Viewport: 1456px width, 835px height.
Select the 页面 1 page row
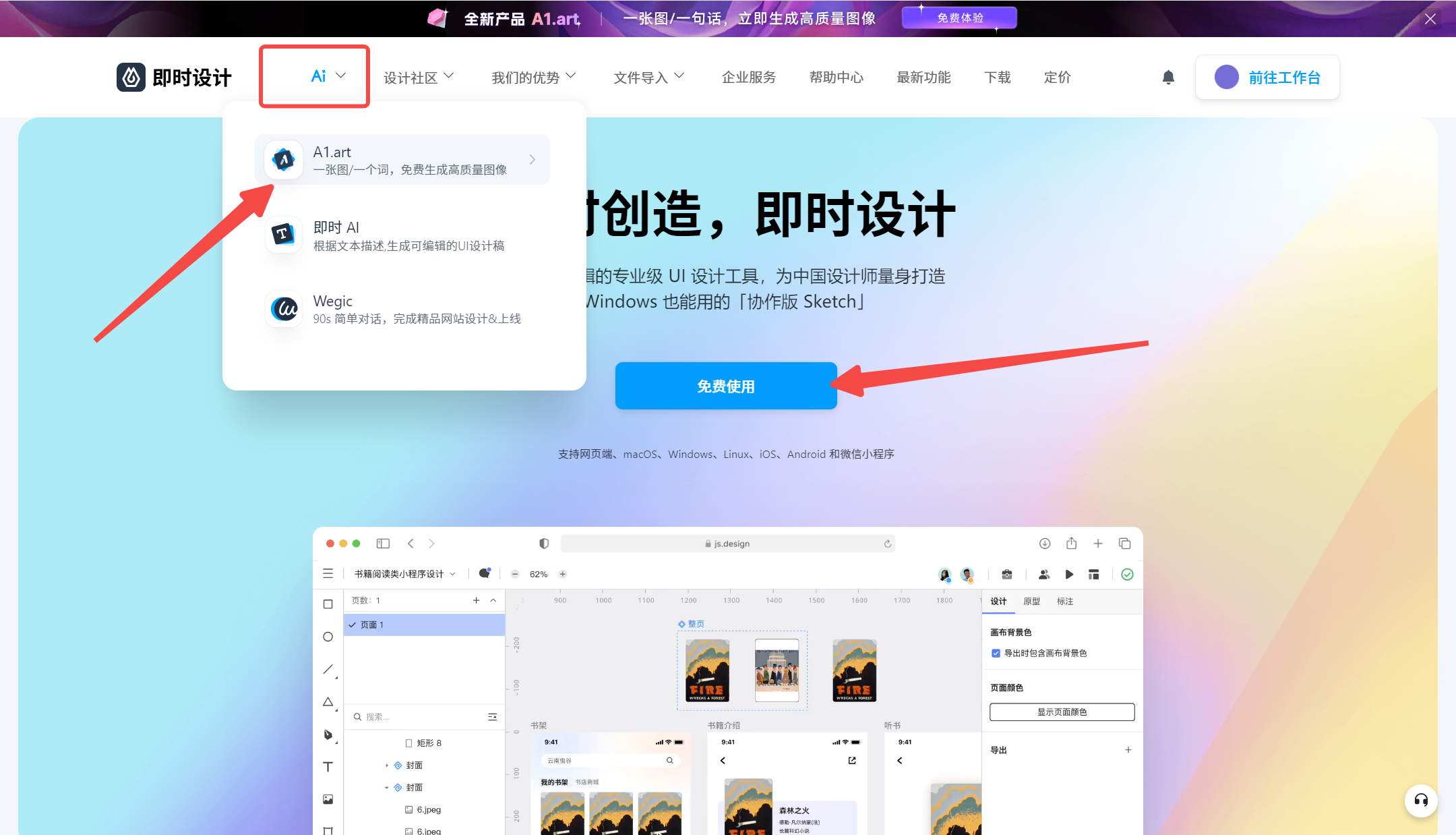tap(425, 625)
